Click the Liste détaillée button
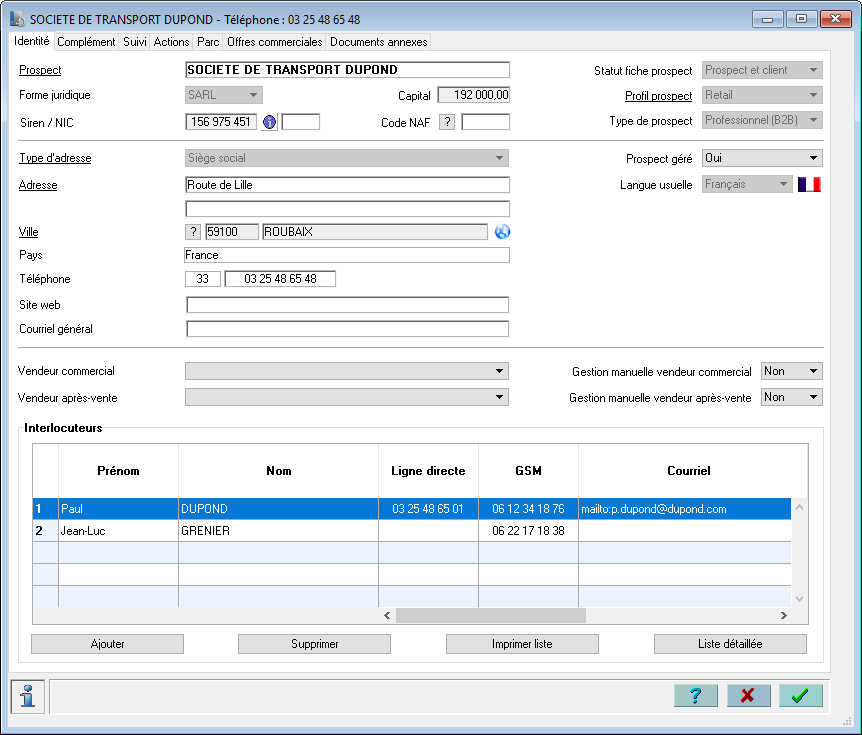 pos(730,644)
